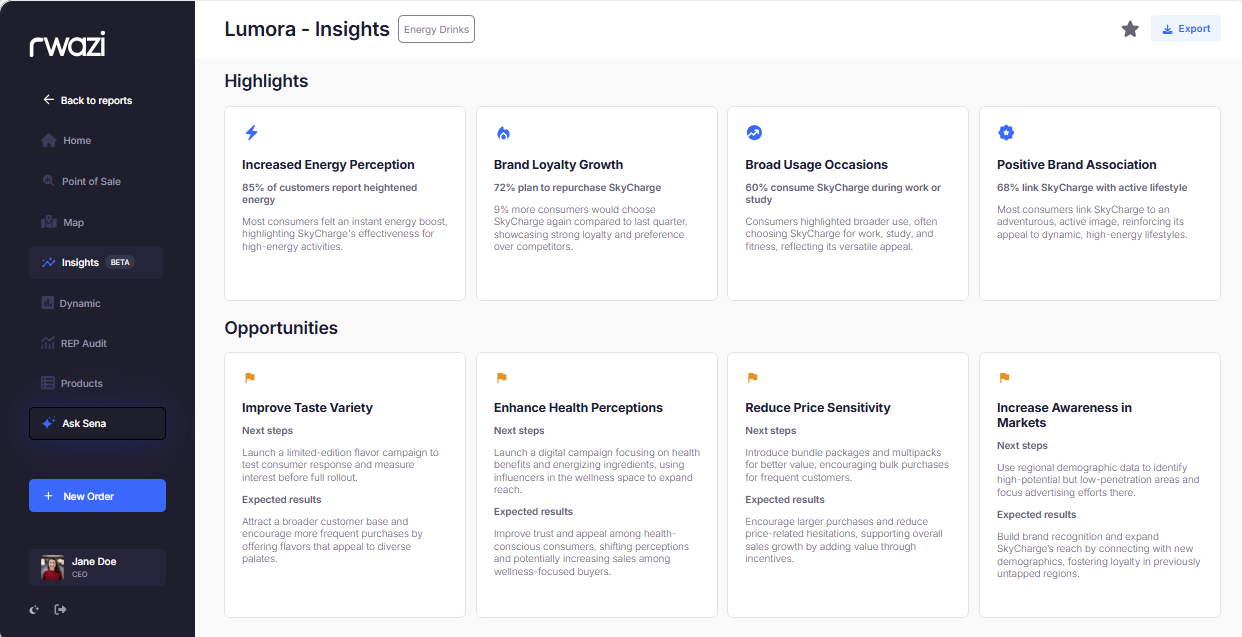1242x637 pixels.
Task: Click the Dynamic chart icon
Action: (x=48, y=303)
